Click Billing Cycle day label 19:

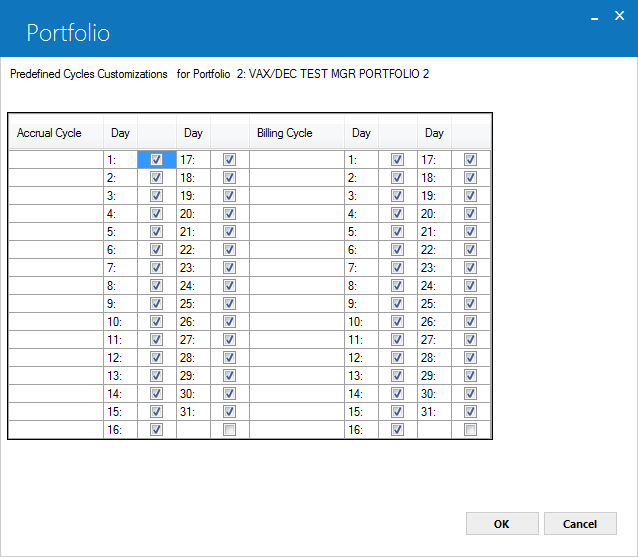[x=428, y=196]
